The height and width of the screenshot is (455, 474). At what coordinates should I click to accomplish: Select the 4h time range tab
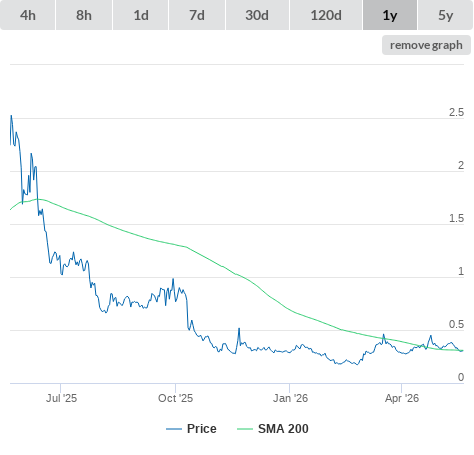28,15
